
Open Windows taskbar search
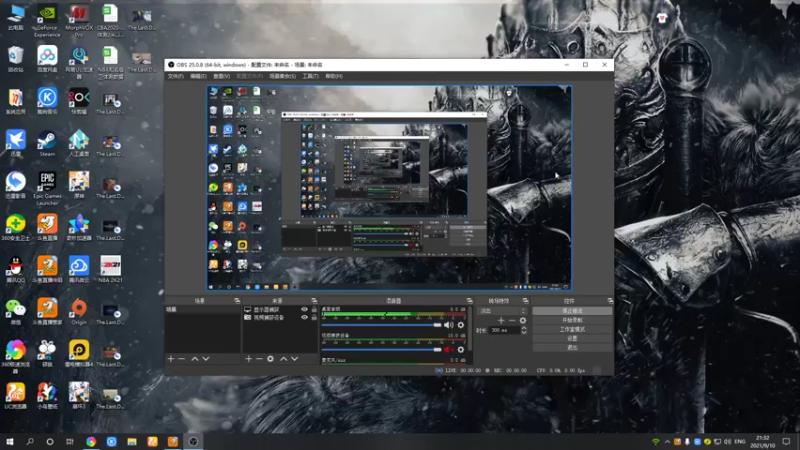tap(30, 441)
